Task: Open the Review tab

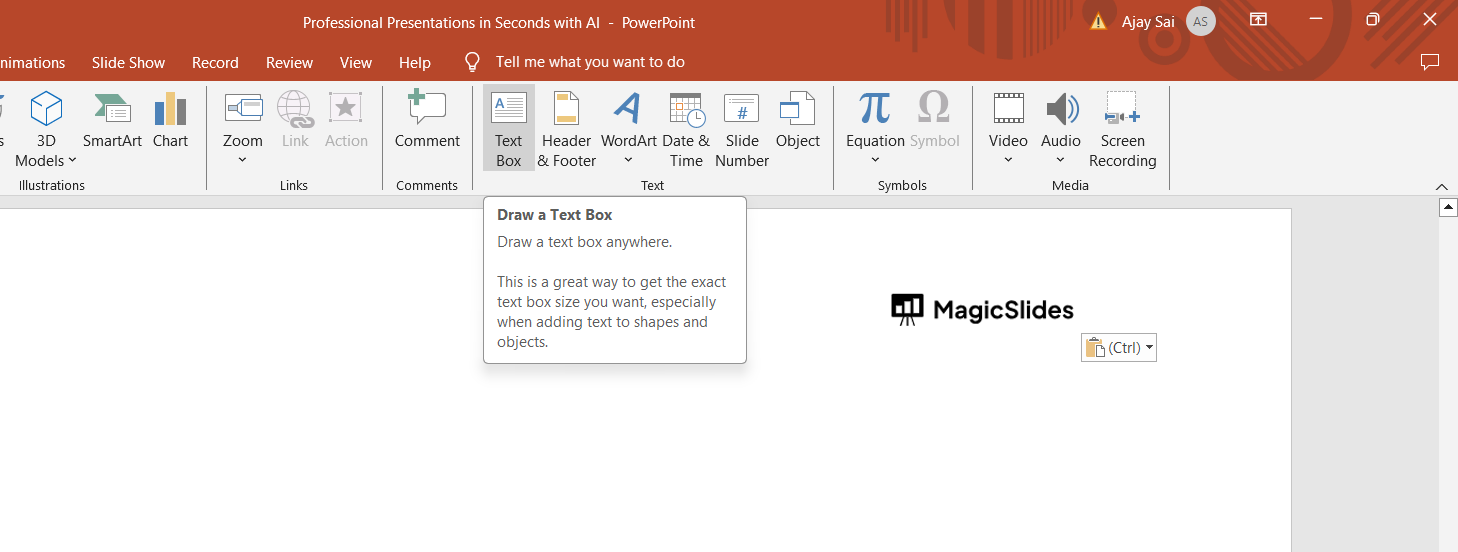Action: click(x=289, y=62)
